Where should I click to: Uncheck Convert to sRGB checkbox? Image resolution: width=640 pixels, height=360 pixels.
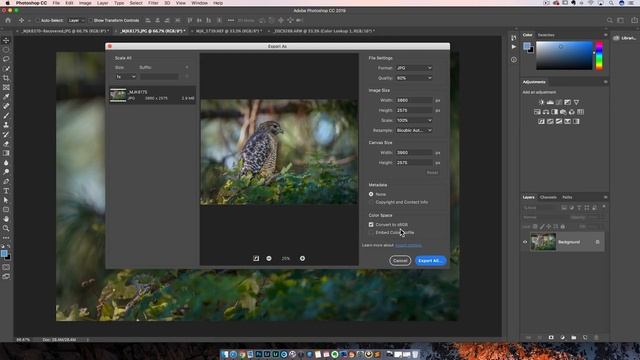(x=371, y=224)
